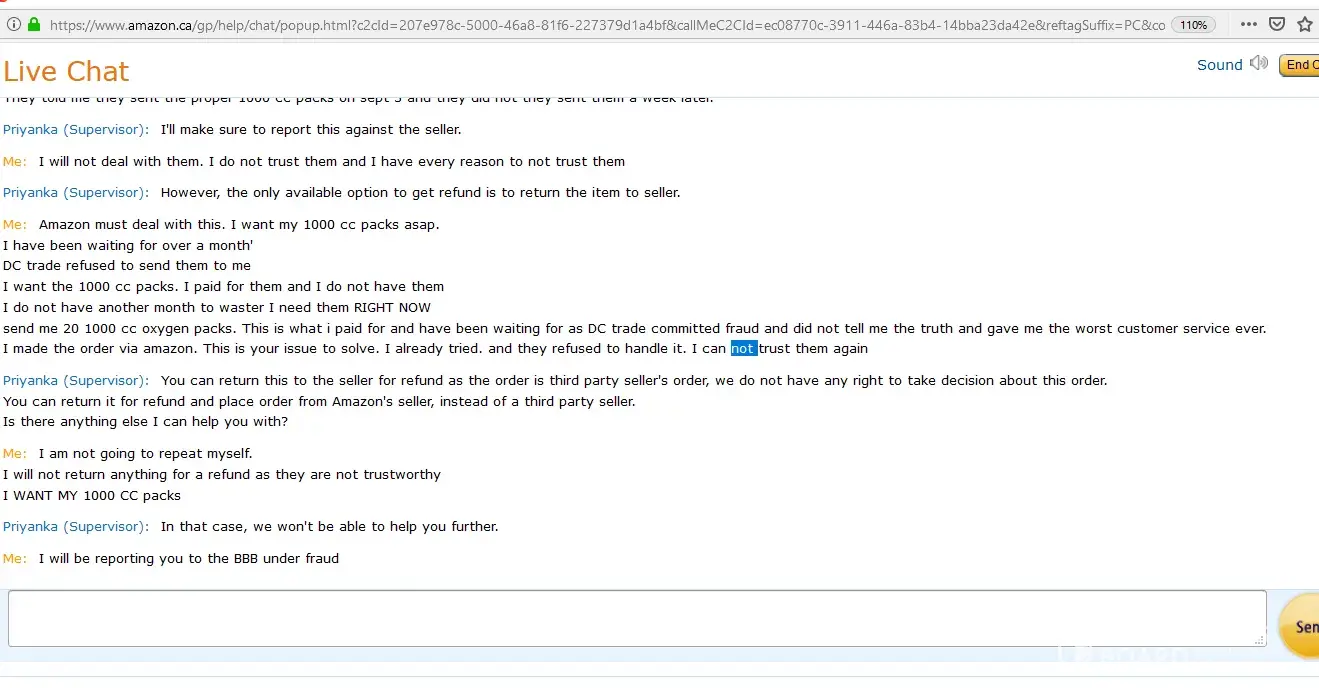The height and width of the screenshot is (688, 1319).
Task: Bookmark this page with the star icon
Action: pos(1305,24)
